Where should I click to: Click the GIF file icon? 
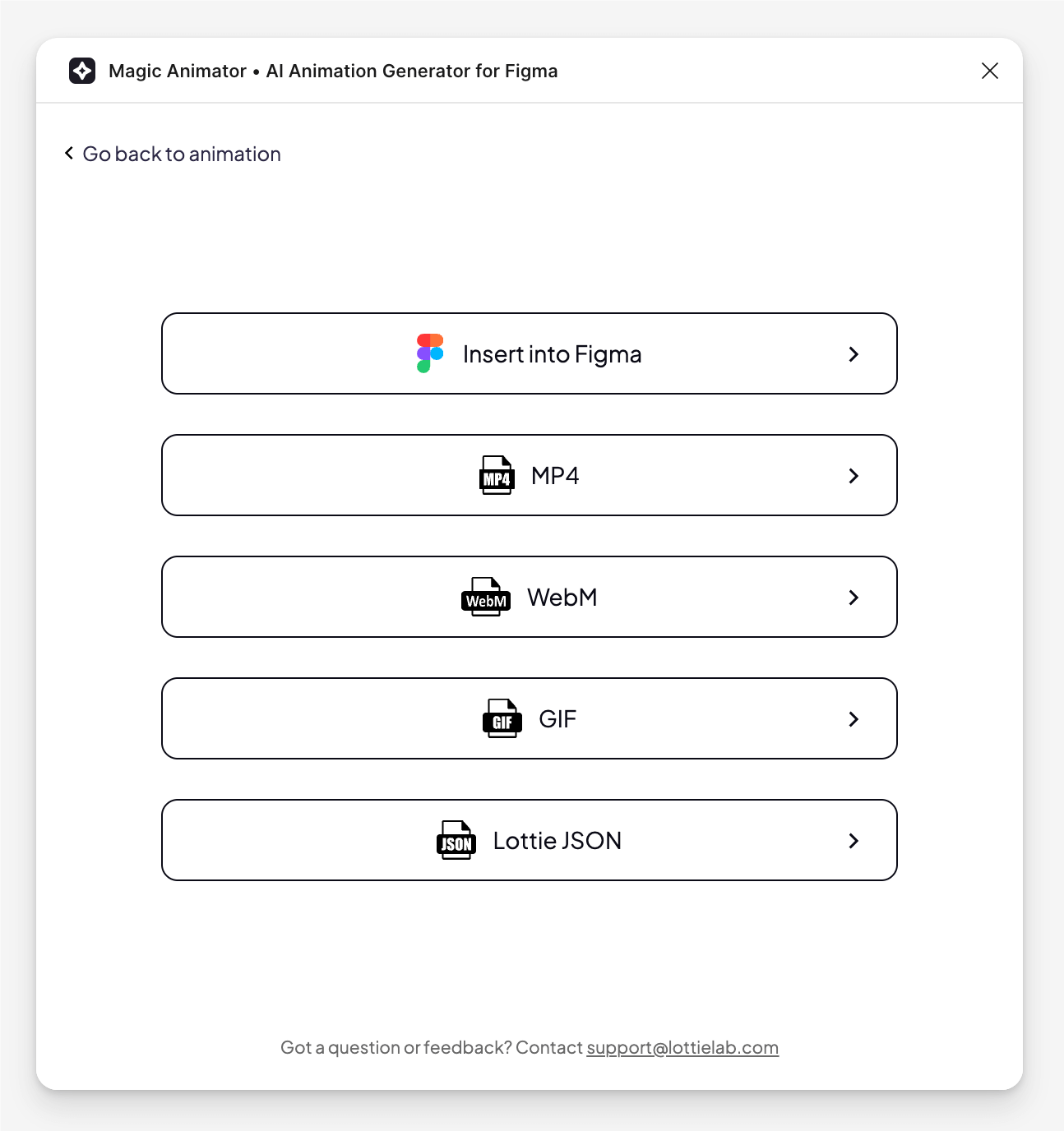pos(502,718)
